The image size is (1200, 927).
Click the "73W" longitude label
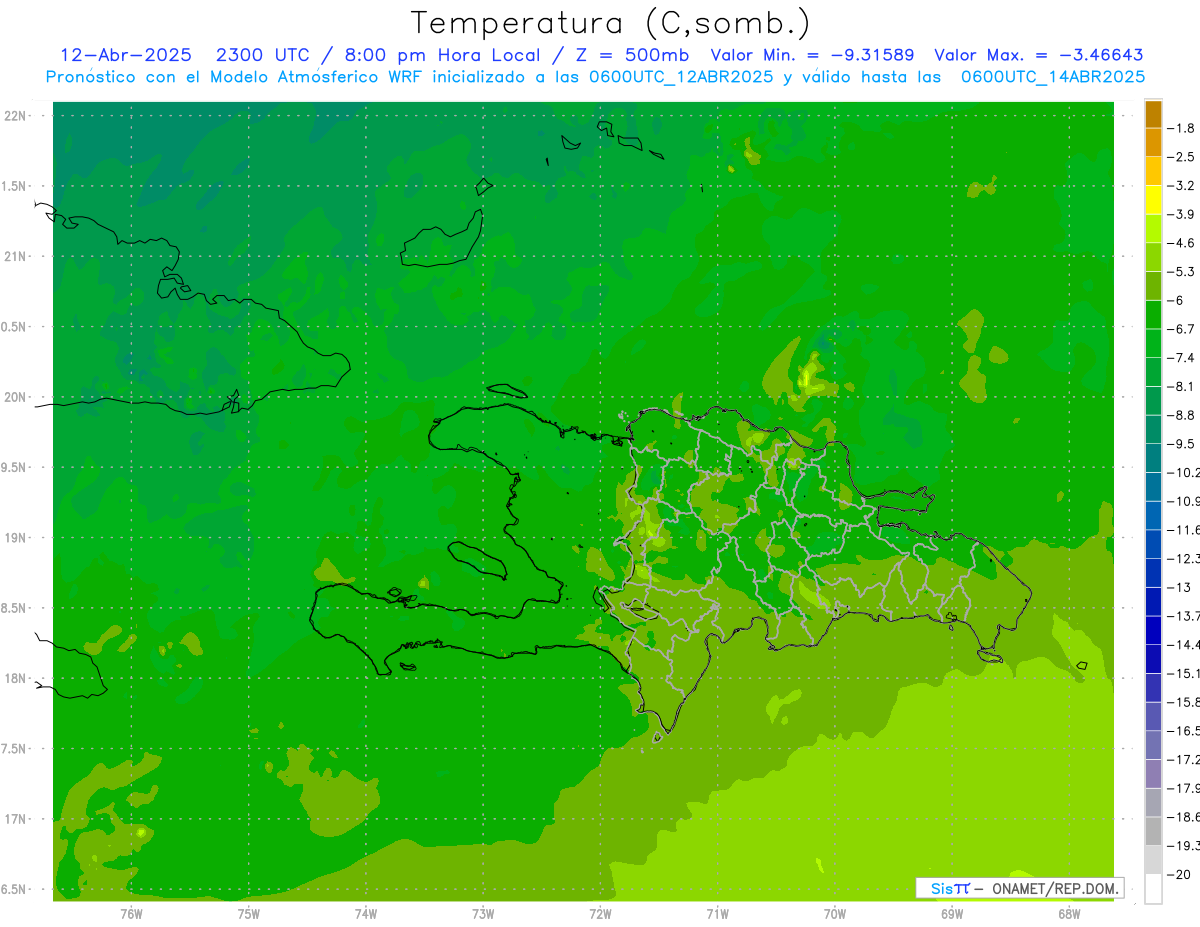coord(483,913)
